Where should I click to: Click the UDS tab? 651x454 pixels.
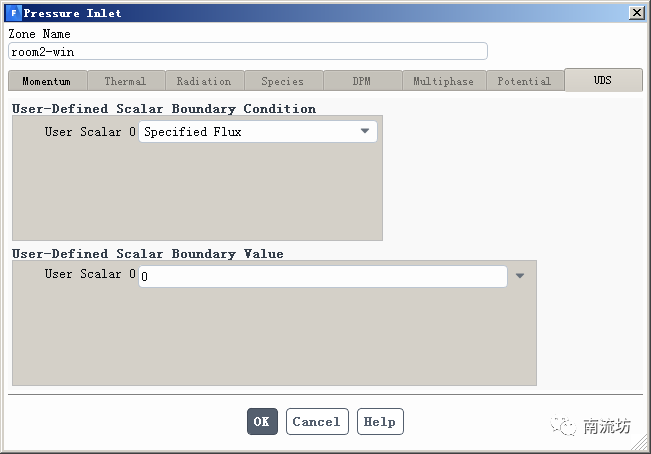click(602, 80)
